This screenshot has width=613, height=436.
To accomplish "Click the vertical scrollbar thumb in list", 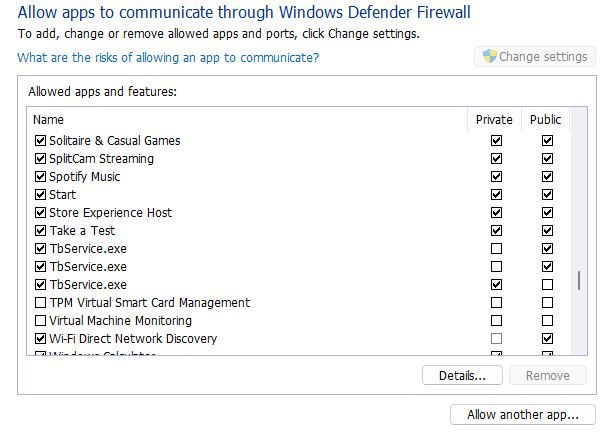I will pyautogui.click(x=578, y=280).
